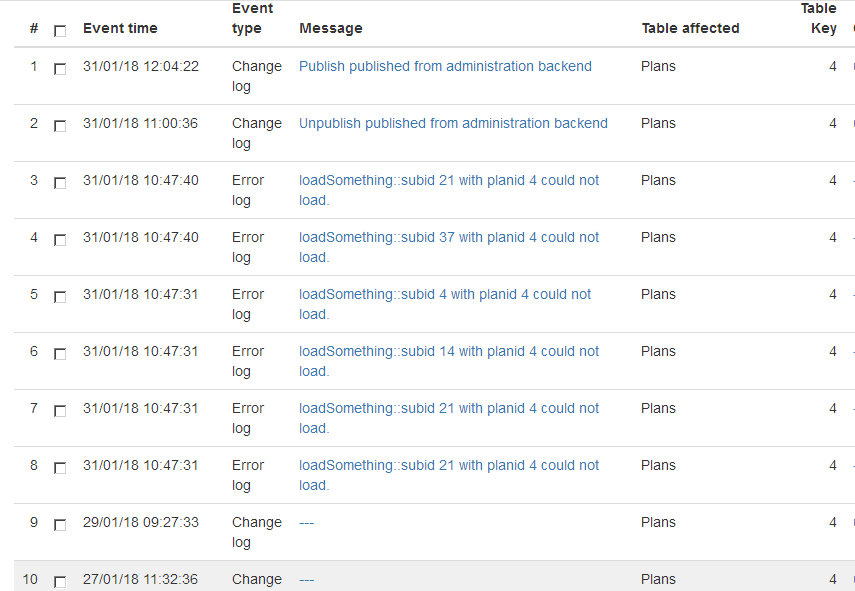Tick the select-all checkbox in header

click(x=60, y=31)
